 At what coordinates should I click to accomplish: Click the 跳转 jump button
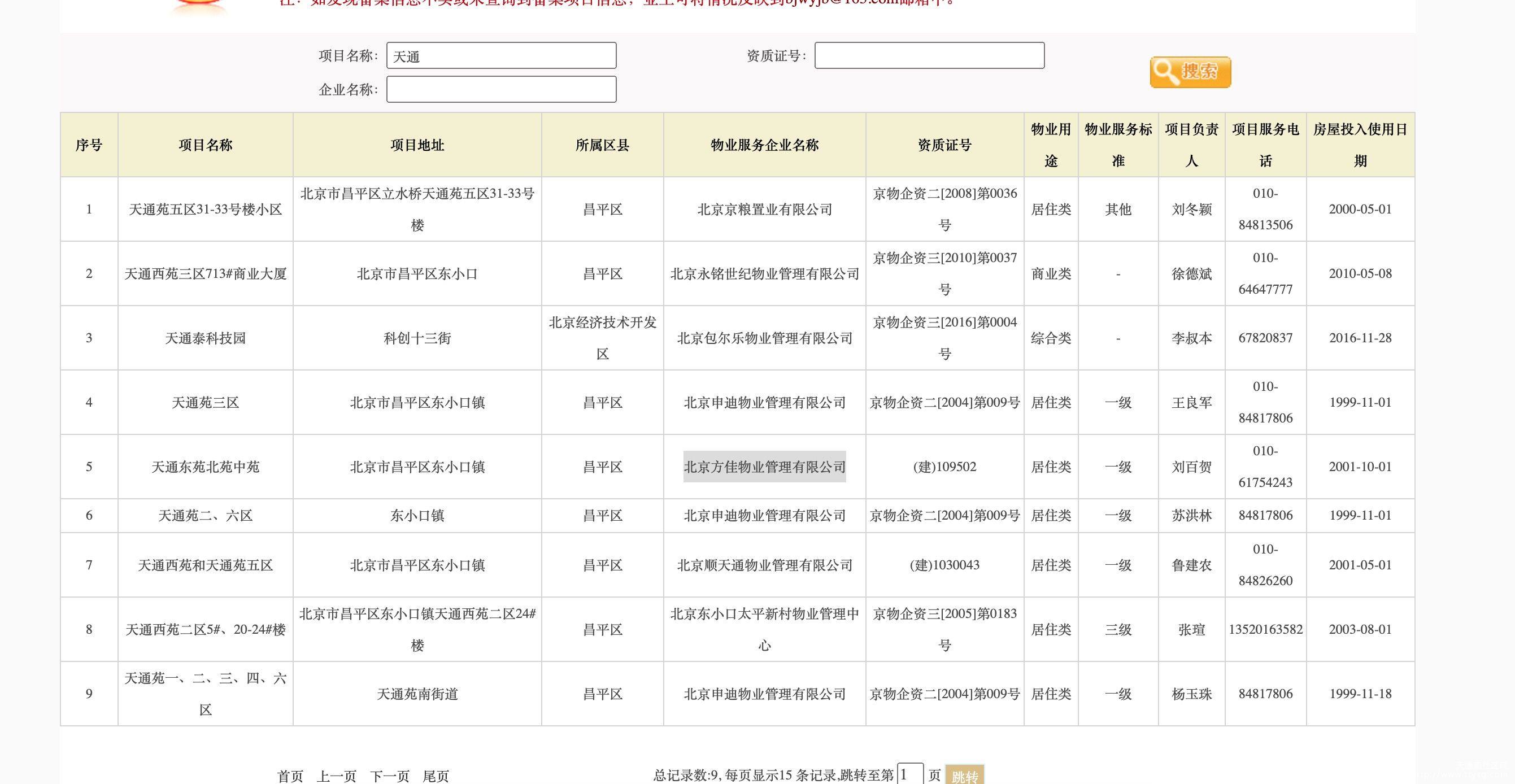pos(964,775)
